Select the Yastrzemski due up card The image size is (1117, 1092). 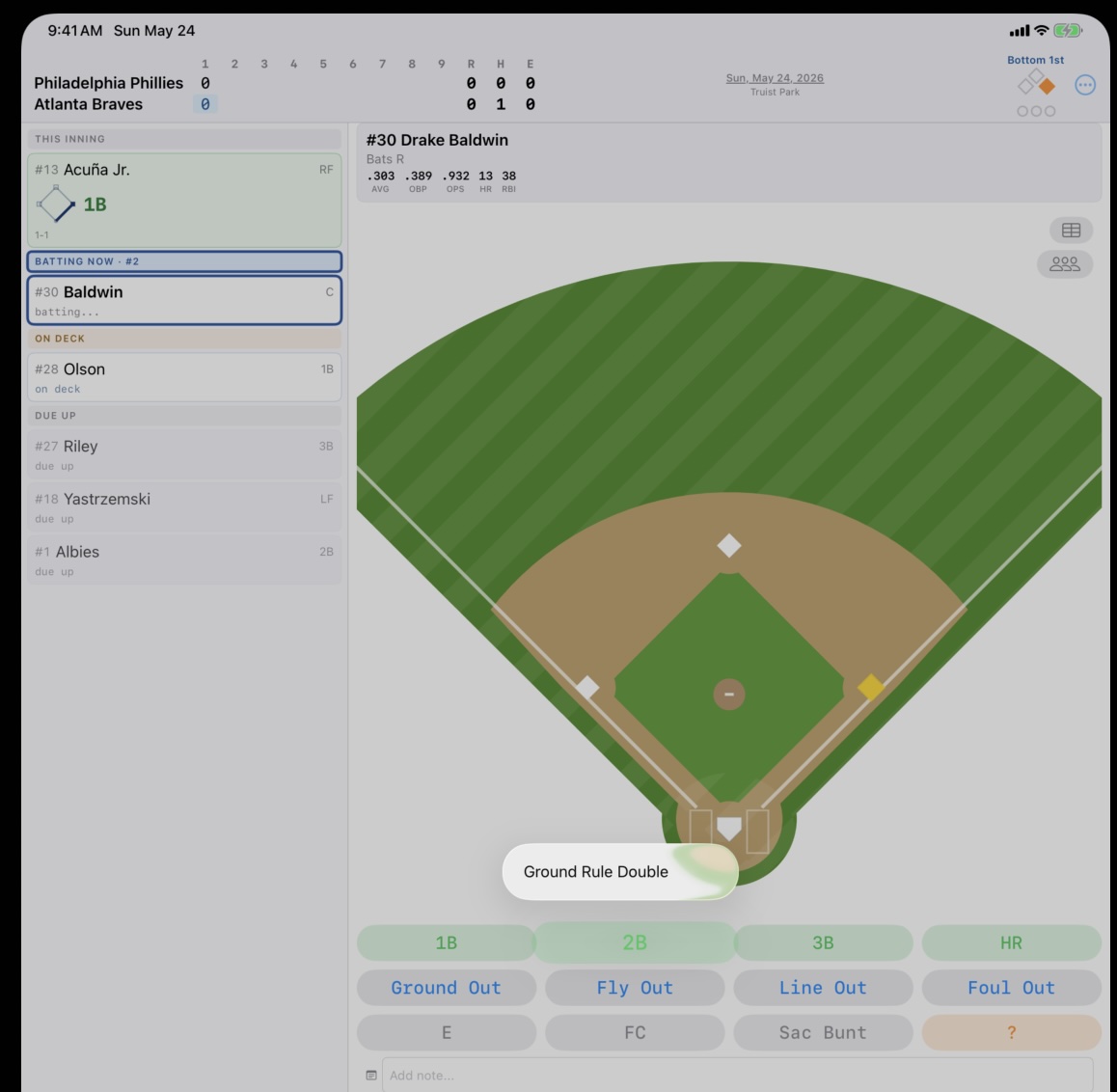pyautogui.click(x=184, y=507)
